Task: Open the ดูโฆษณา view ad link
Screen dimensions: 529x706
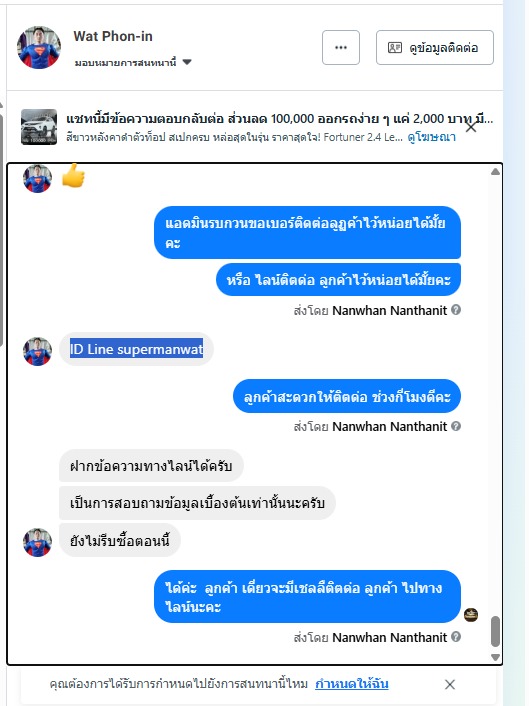Action: coord(431,137)
